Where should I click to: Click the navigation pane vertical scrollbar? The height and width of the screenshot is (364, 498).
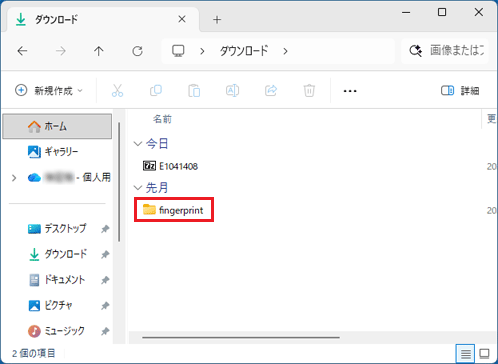[x=119, y=182]
